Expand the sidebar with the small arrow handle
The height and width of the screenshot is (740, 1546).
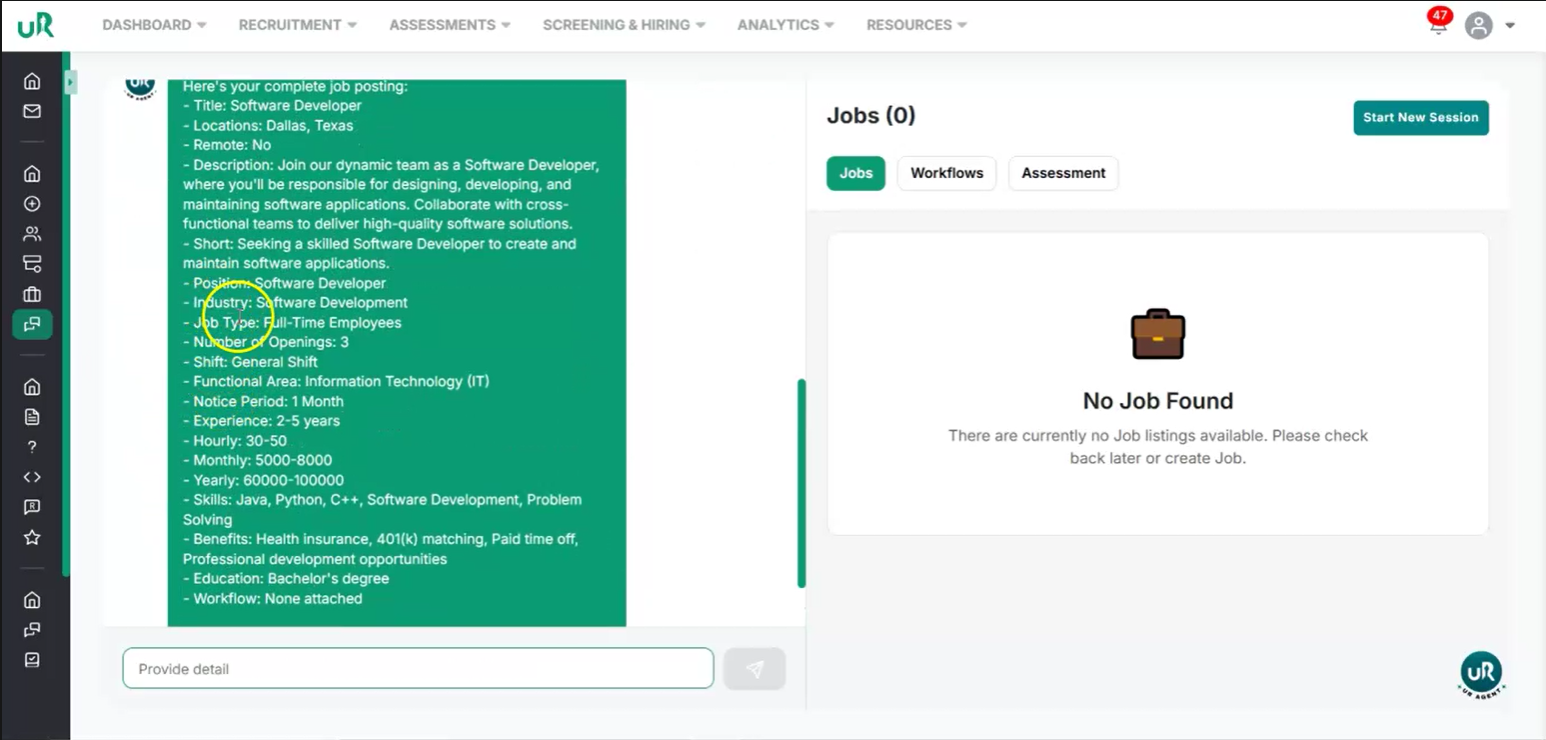(x=71, y=82)
